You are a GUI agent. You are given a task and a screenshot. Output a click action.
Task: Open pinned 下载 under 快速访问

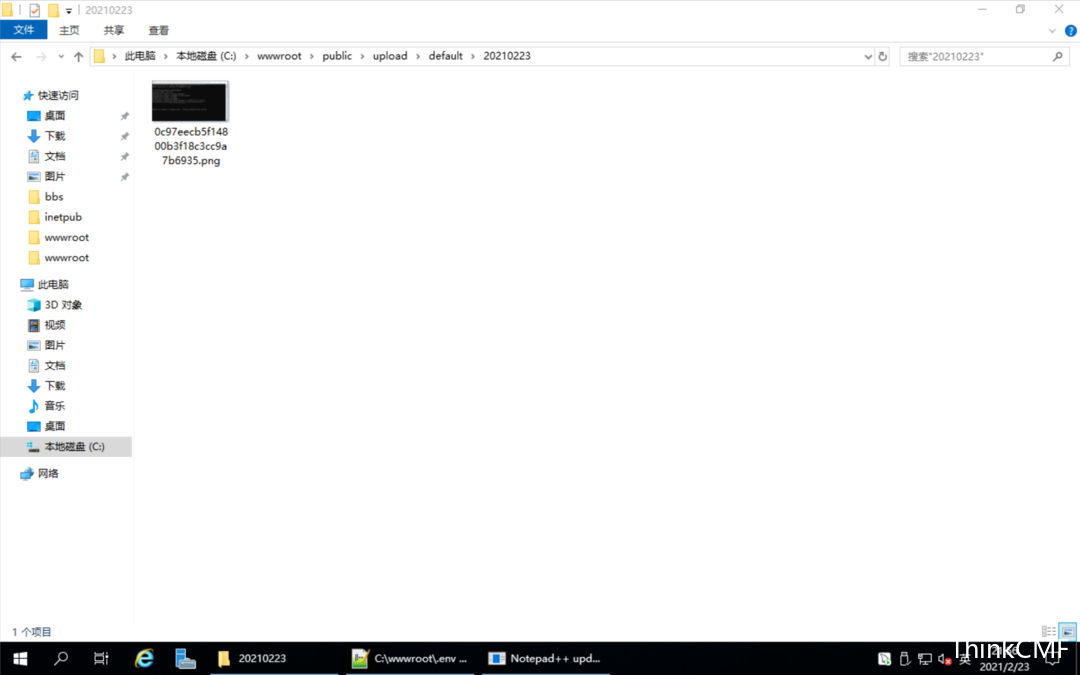pos(55,136)
